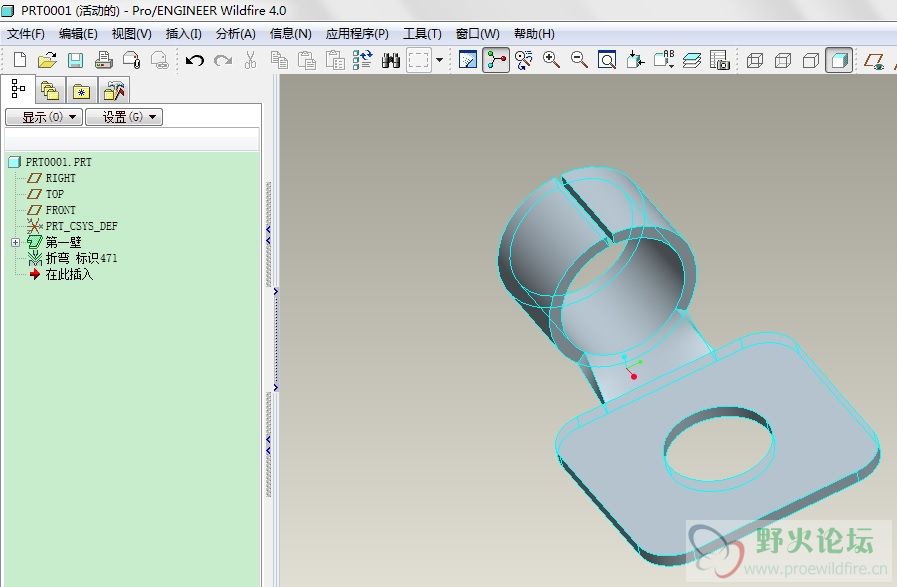Click the Zoom In magnifier icon
The image size is (897, 587).
pos(551,60)
